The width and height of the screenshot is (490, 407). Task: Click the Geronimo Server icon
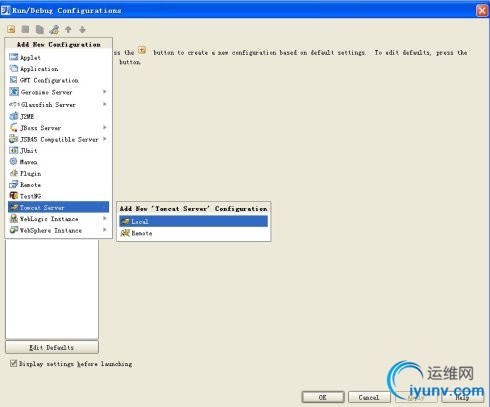tap(14, 91)
